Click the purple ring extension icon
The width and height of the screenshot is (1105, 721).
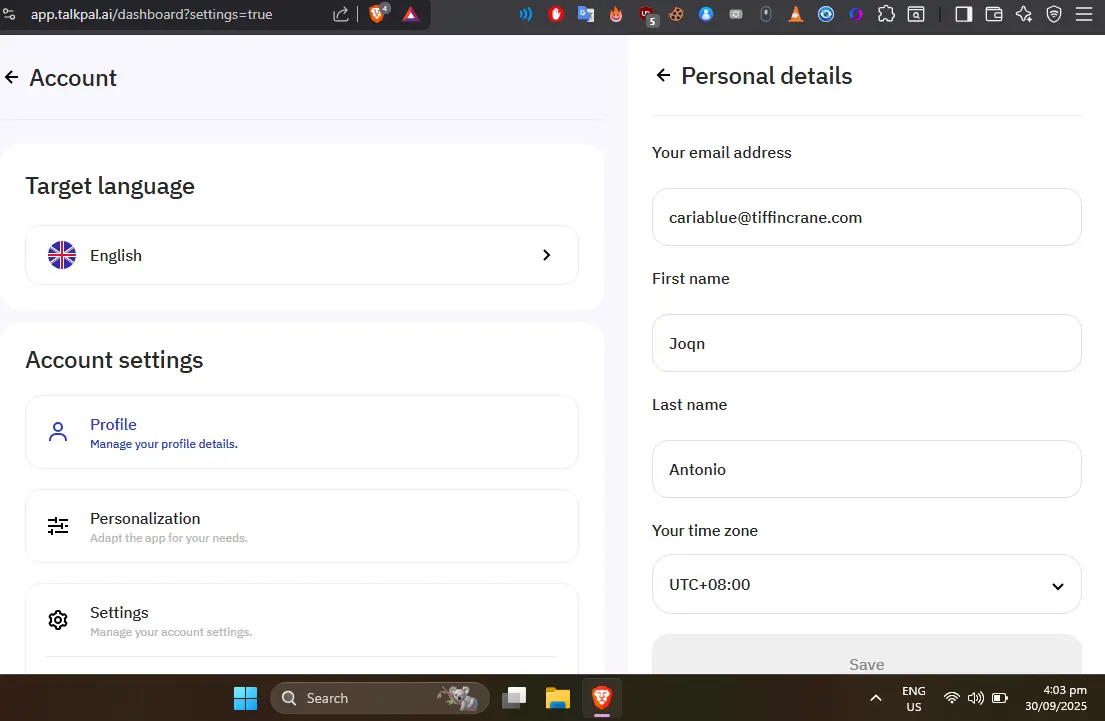856,14
